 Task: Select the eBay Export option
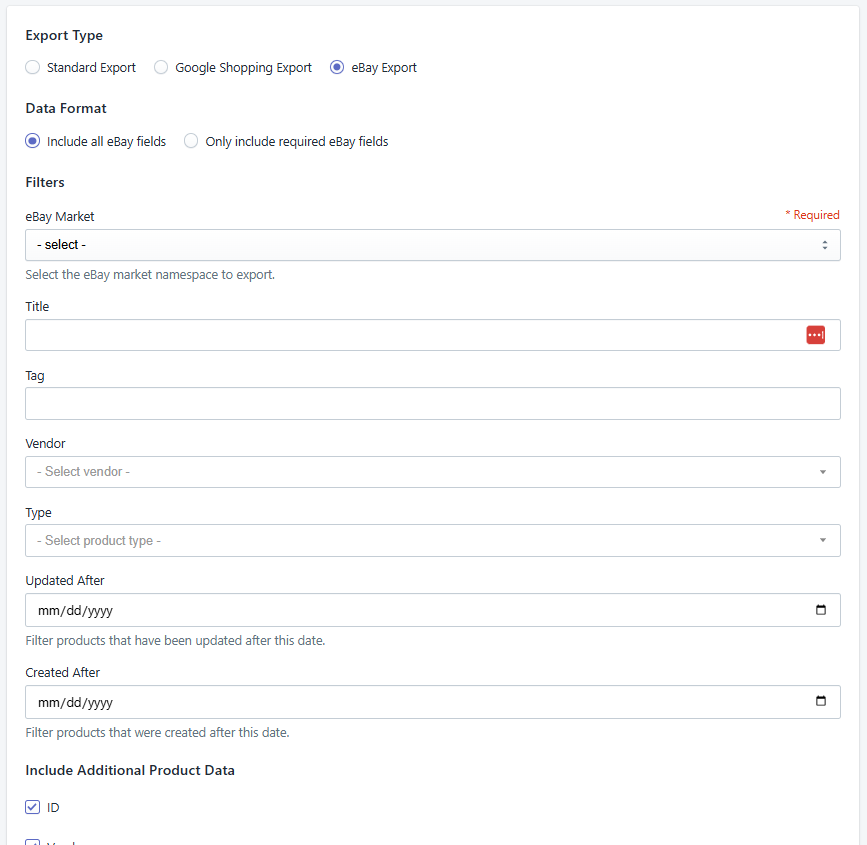pyautogui.click(x=337, y=67)
